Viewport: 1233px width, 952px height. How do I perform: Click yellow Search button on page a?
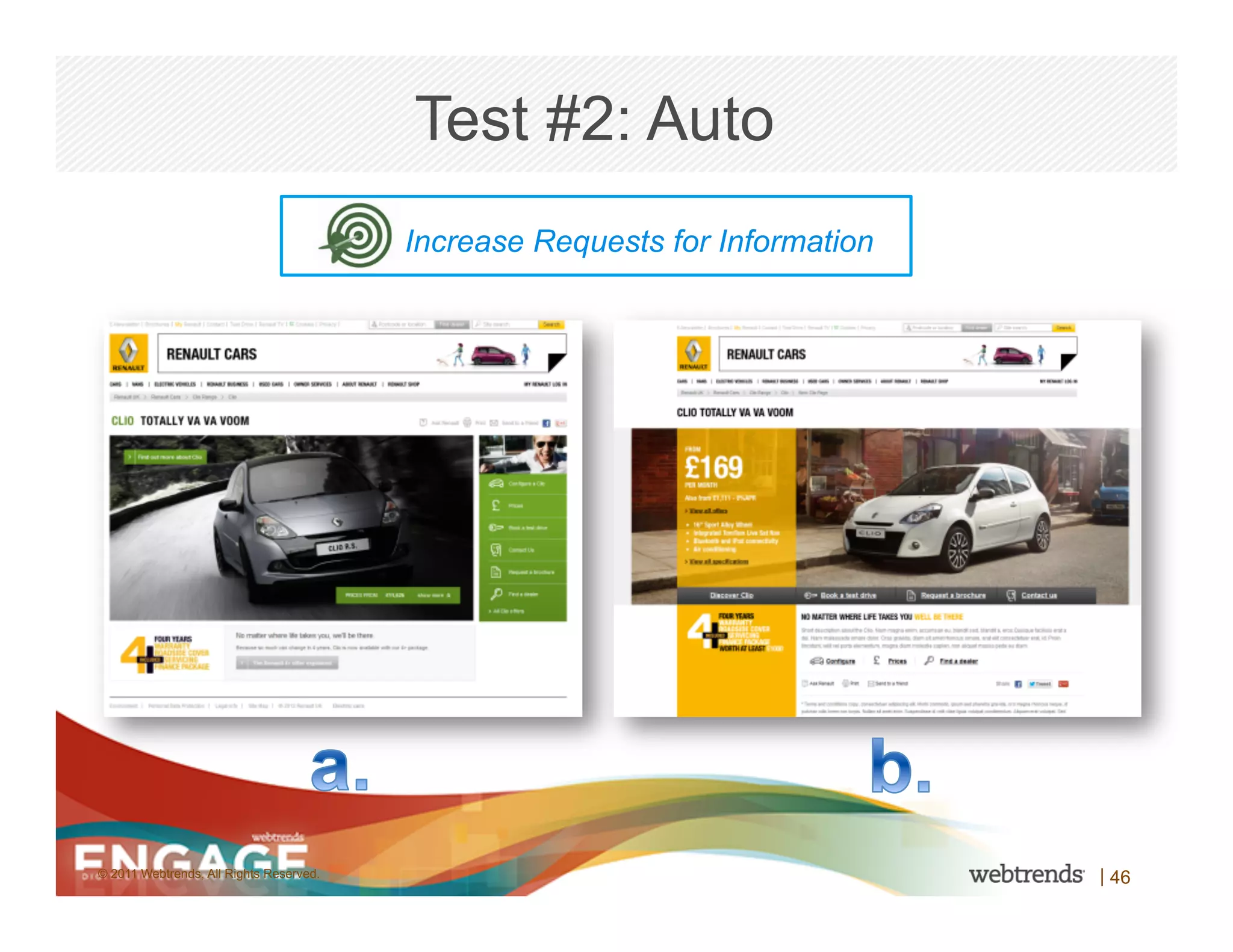point(551,324)
